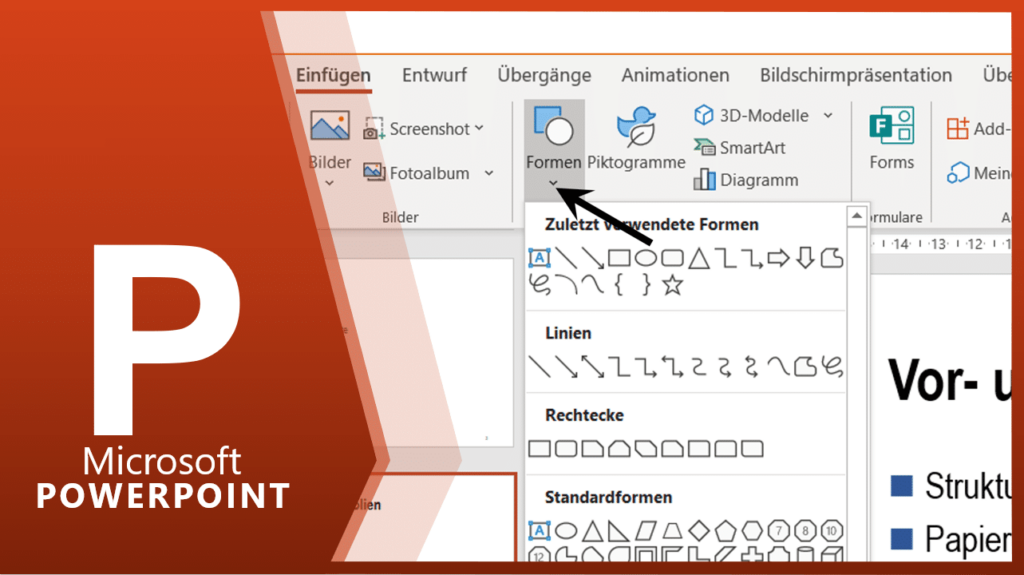Select diamond shape under Standardformen

click(699, 531)
